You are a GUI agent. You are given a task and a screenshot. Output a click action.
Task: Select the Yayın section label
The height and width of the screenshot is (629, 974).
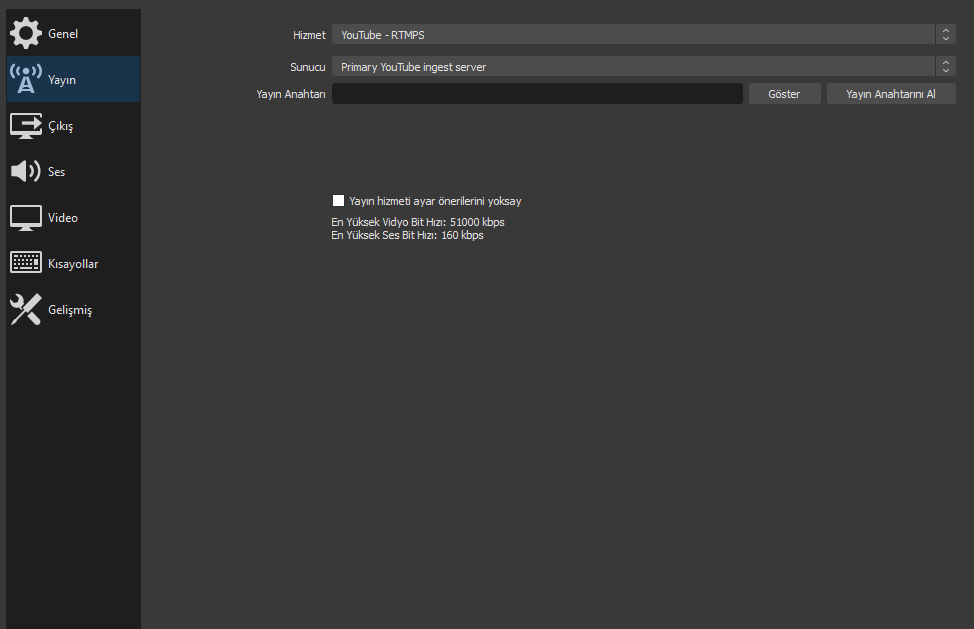pyautogui.click(x=61, y=80)
